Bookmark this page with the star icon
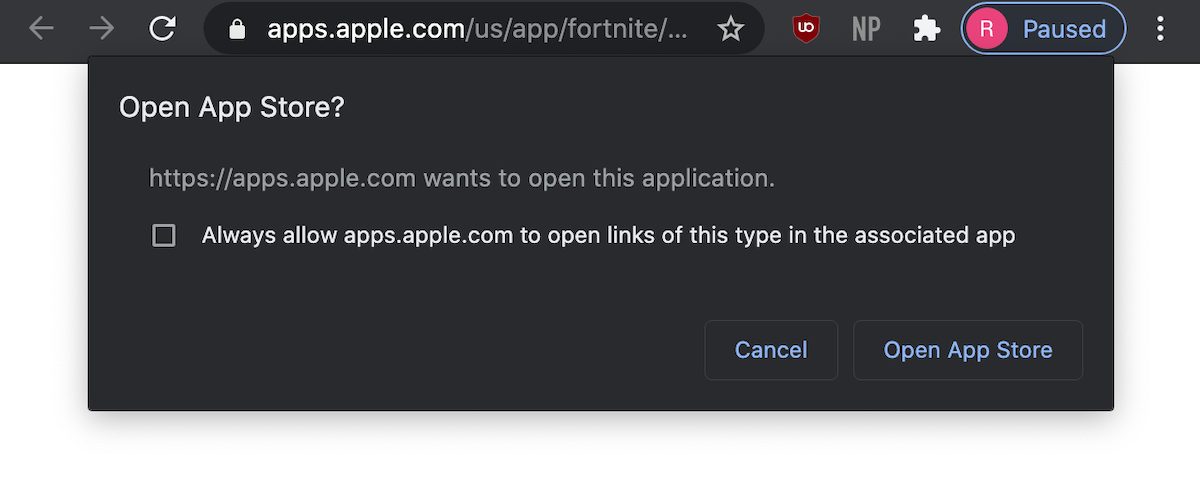This screenshot has width=1200, height=497. (x=731, y=29)
